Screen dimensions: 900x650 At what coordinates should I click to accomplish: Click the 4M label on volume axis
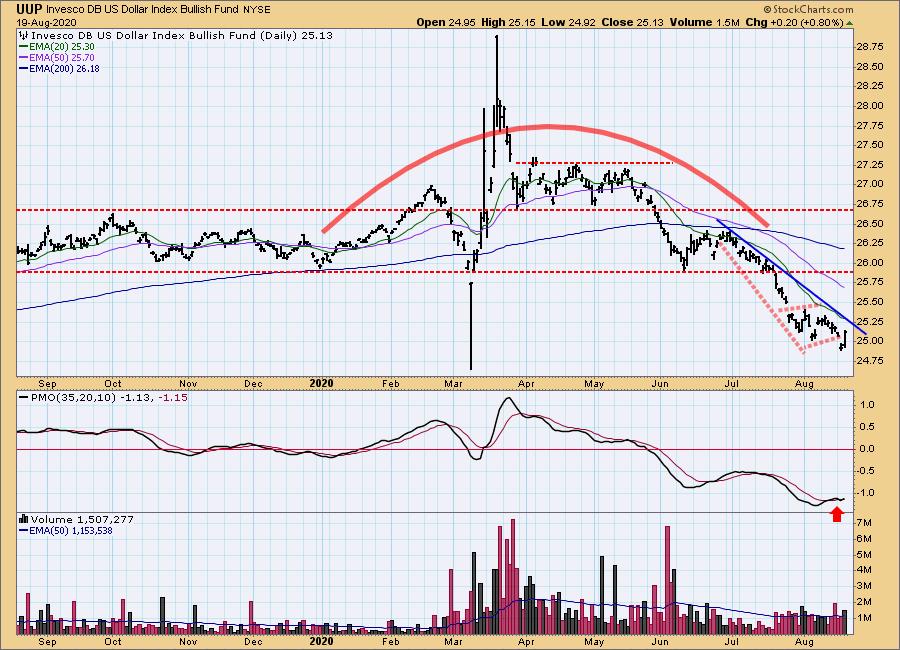pos(865,570)
